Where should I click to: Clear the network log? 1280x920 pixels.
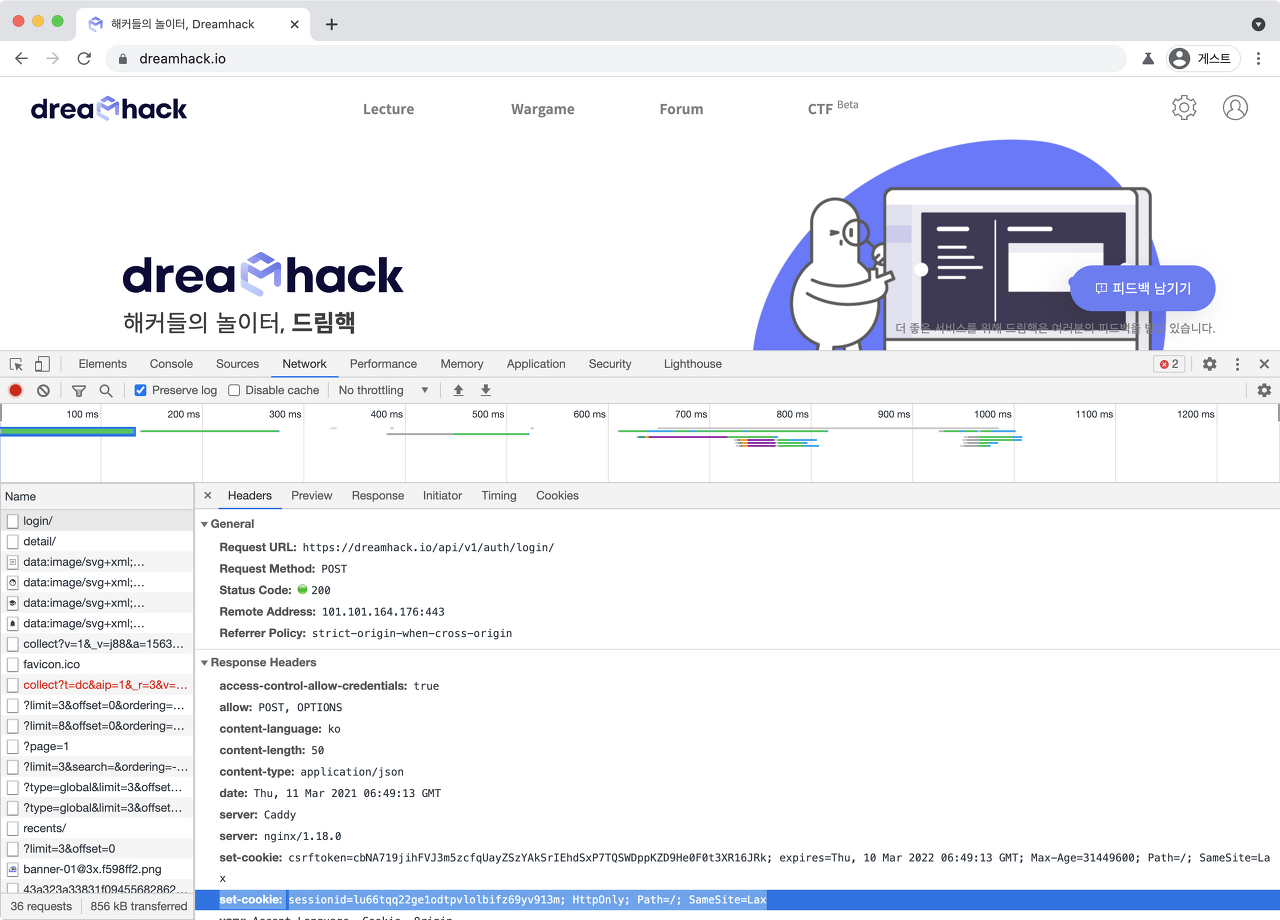[x=43, y=390]
